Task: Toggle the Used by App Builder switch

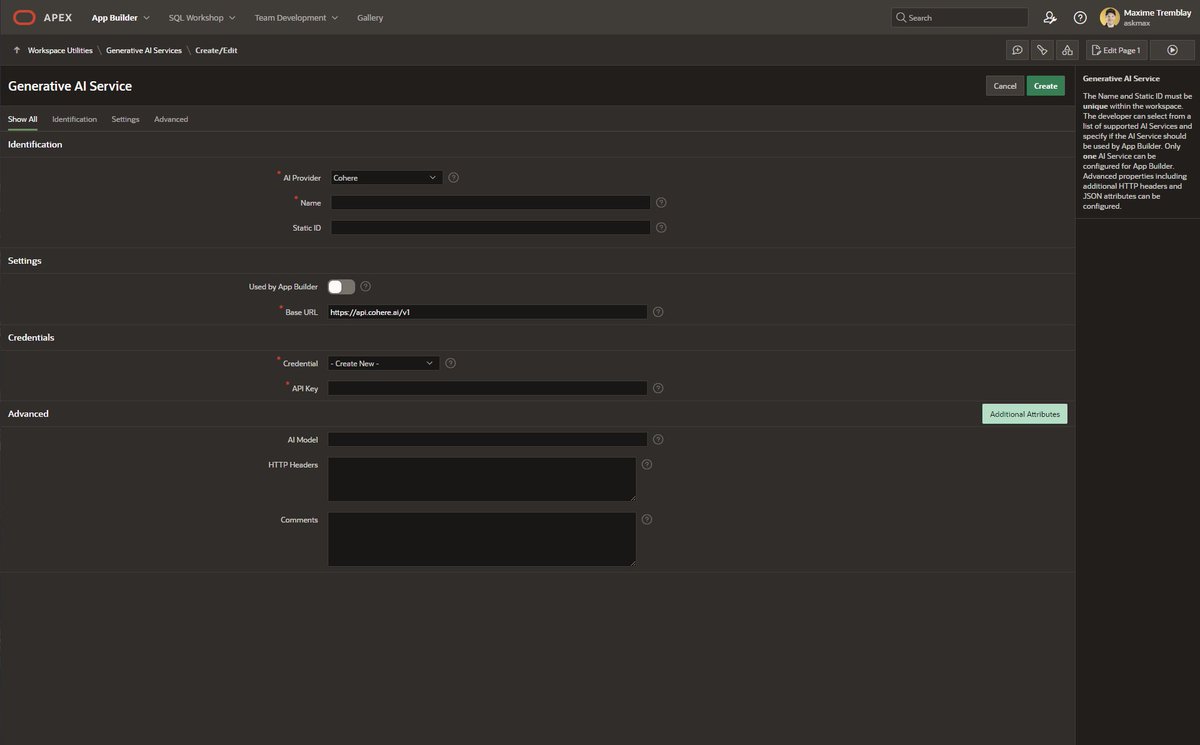Action: click(341, 286)
